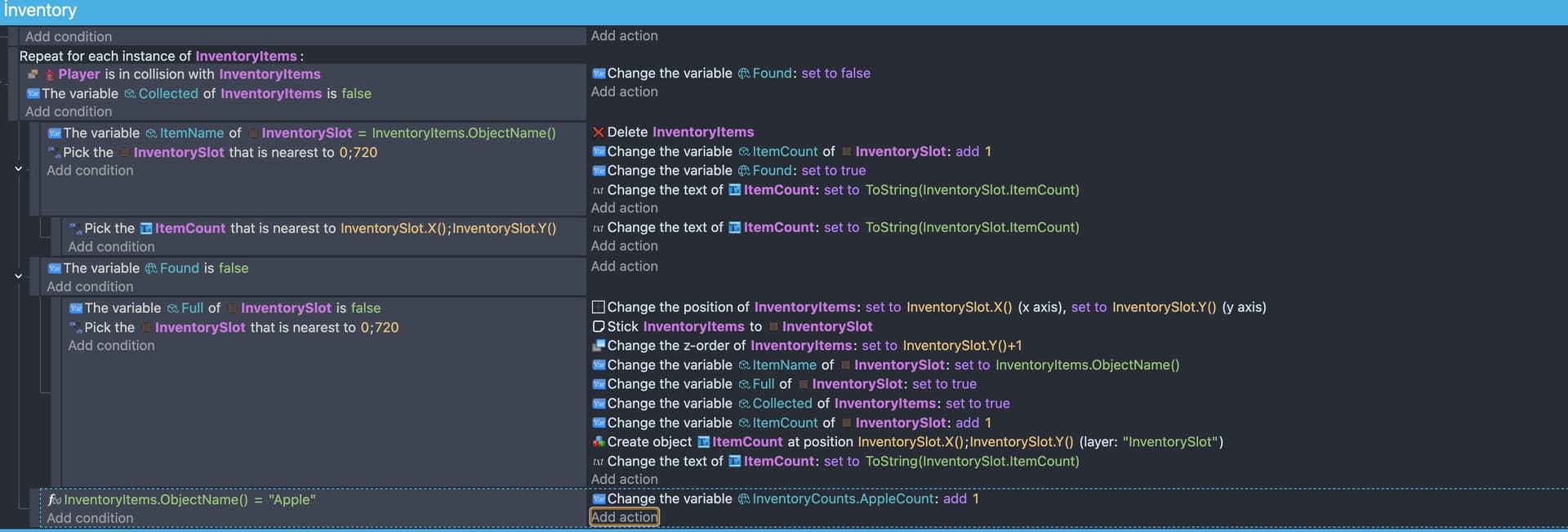This screenshot has height=532, width=1568.
Task: Click the red X Delete InventoryItems icon
Action: [598, 132]
